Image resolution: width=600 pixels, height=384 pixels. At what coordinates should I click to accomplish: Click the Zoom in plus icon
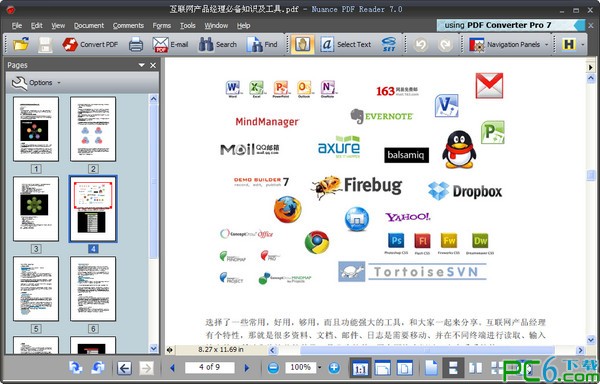(x=334, y=368)
